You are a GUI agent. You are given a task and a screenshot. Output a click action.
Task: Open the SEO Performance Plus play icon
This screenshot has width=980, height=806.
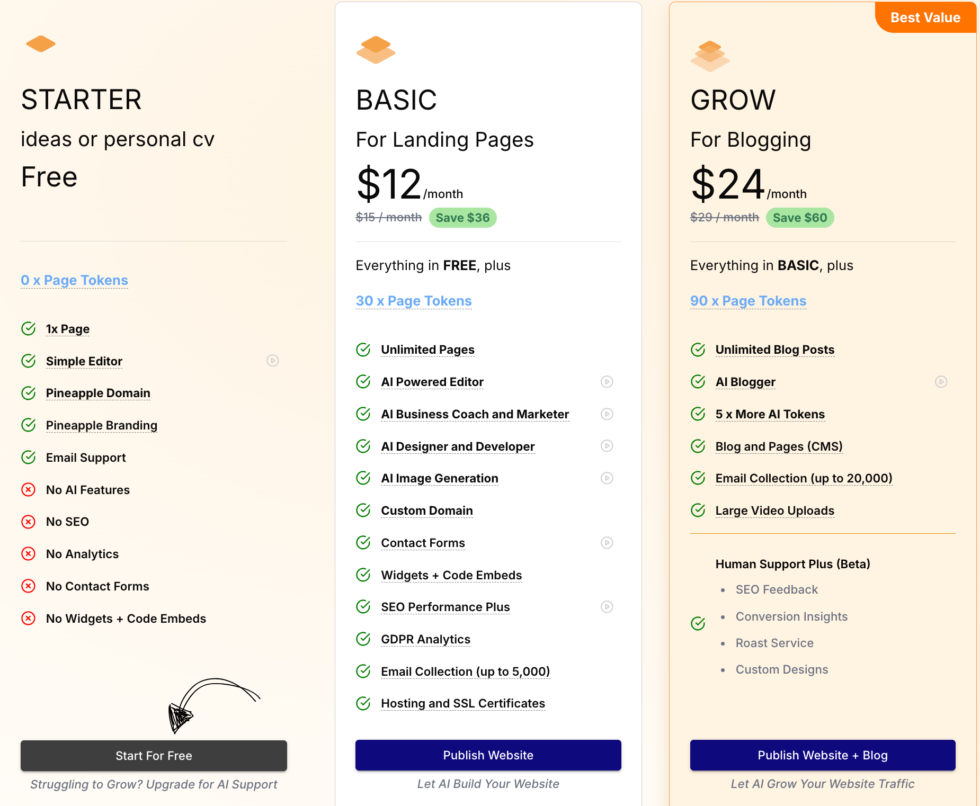pos(607,606)
